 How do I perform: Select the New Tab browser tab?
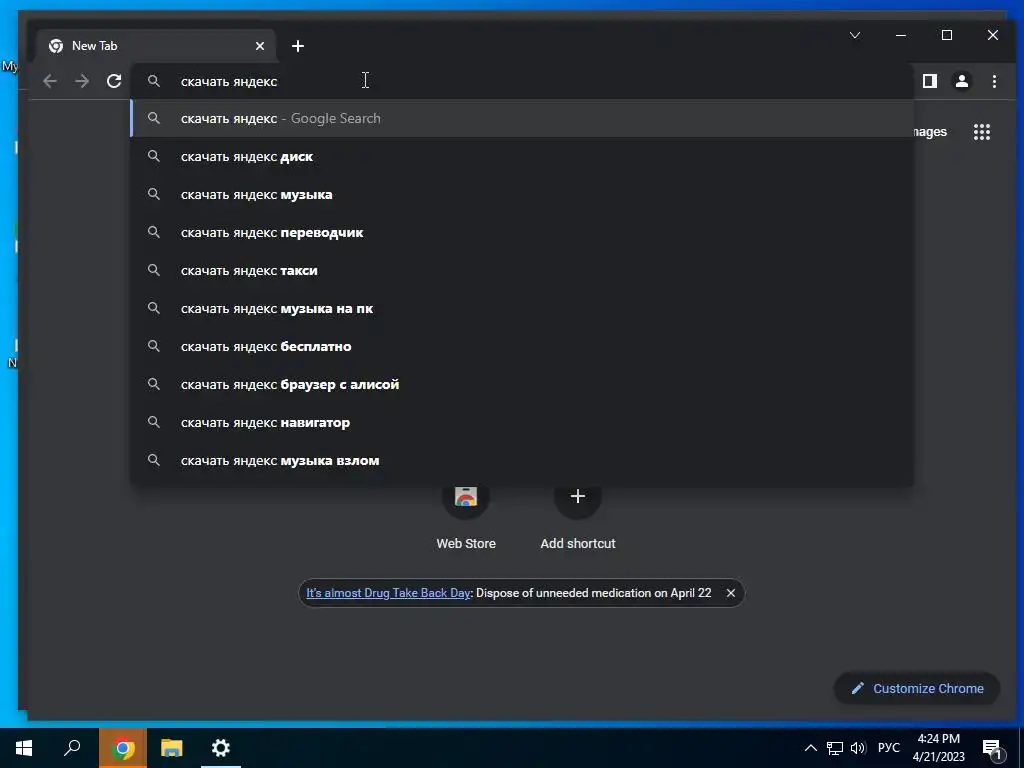(x=155, y=46)
